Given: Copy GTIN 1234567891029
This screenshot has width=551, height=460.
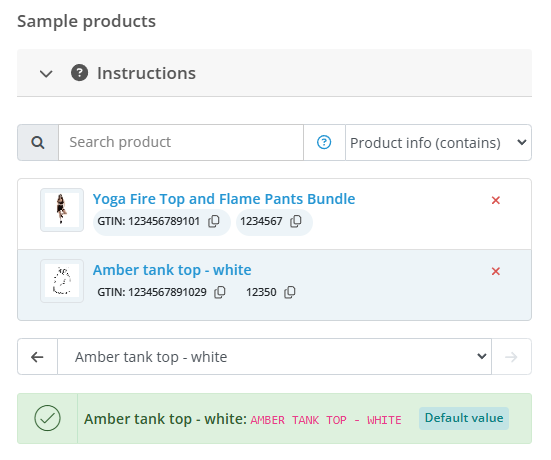Looking at the screenshot, I should pos(220,292).
